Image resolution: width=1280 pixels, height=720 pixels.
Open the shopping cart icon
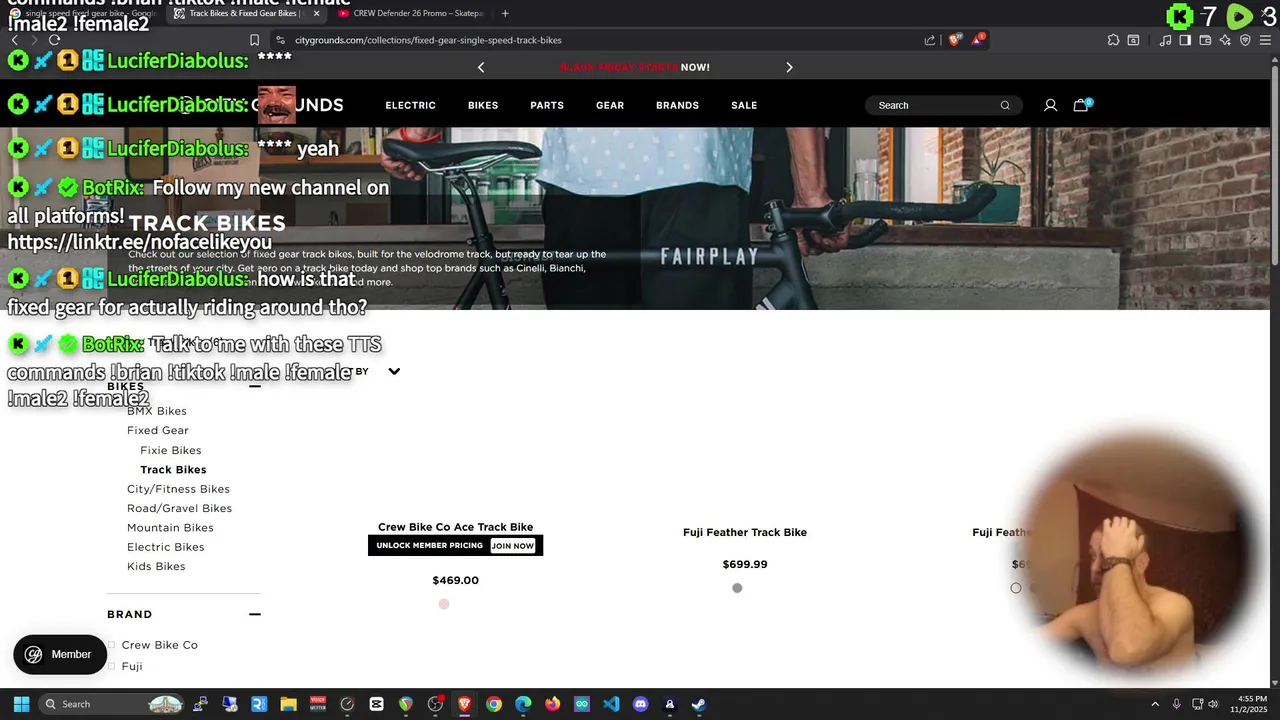point(1081,105)
